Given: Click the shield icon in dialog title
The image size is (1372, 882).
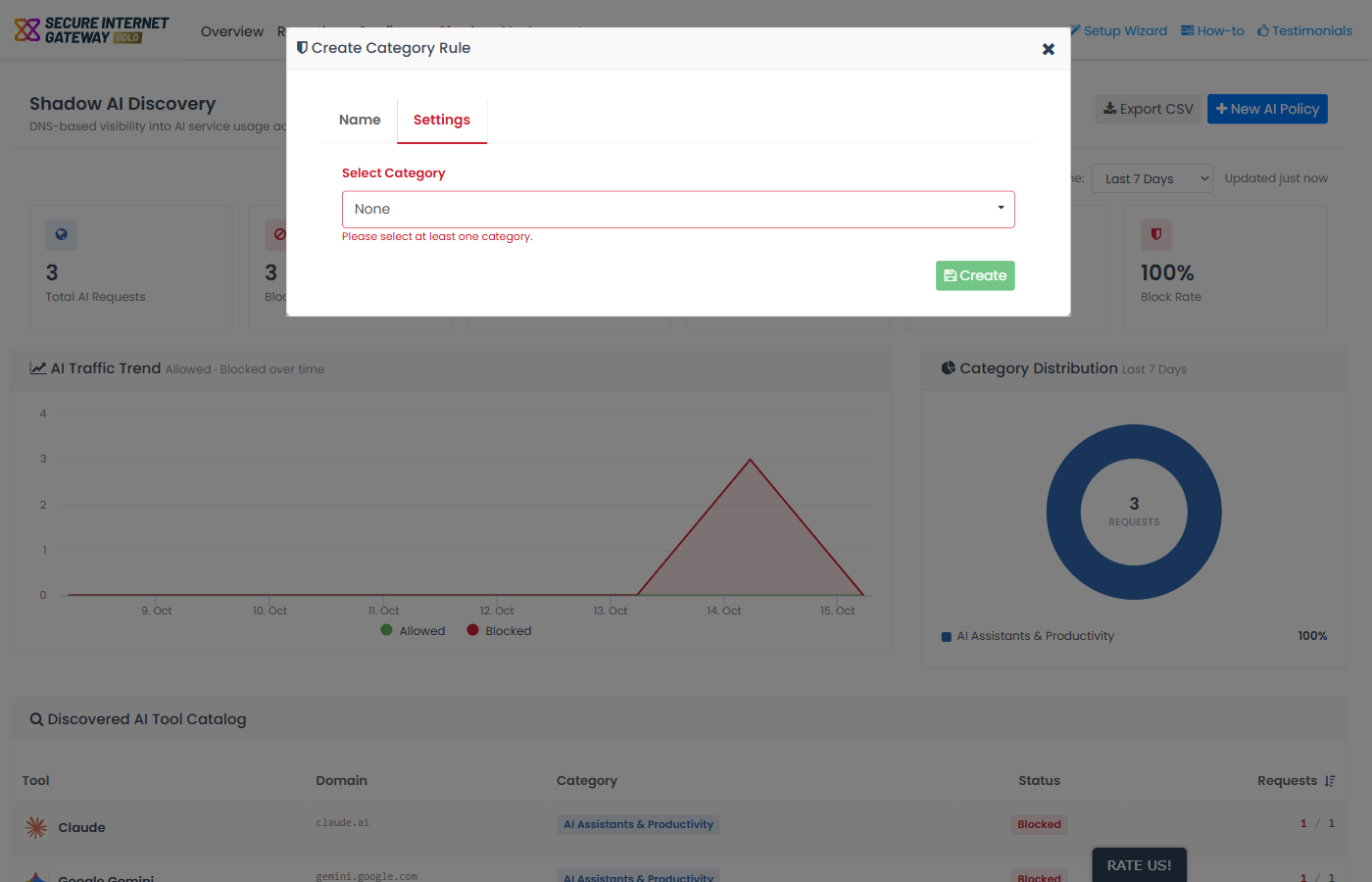Looking at the screenshot, I should pyautogui.click(x=302, y=48).
